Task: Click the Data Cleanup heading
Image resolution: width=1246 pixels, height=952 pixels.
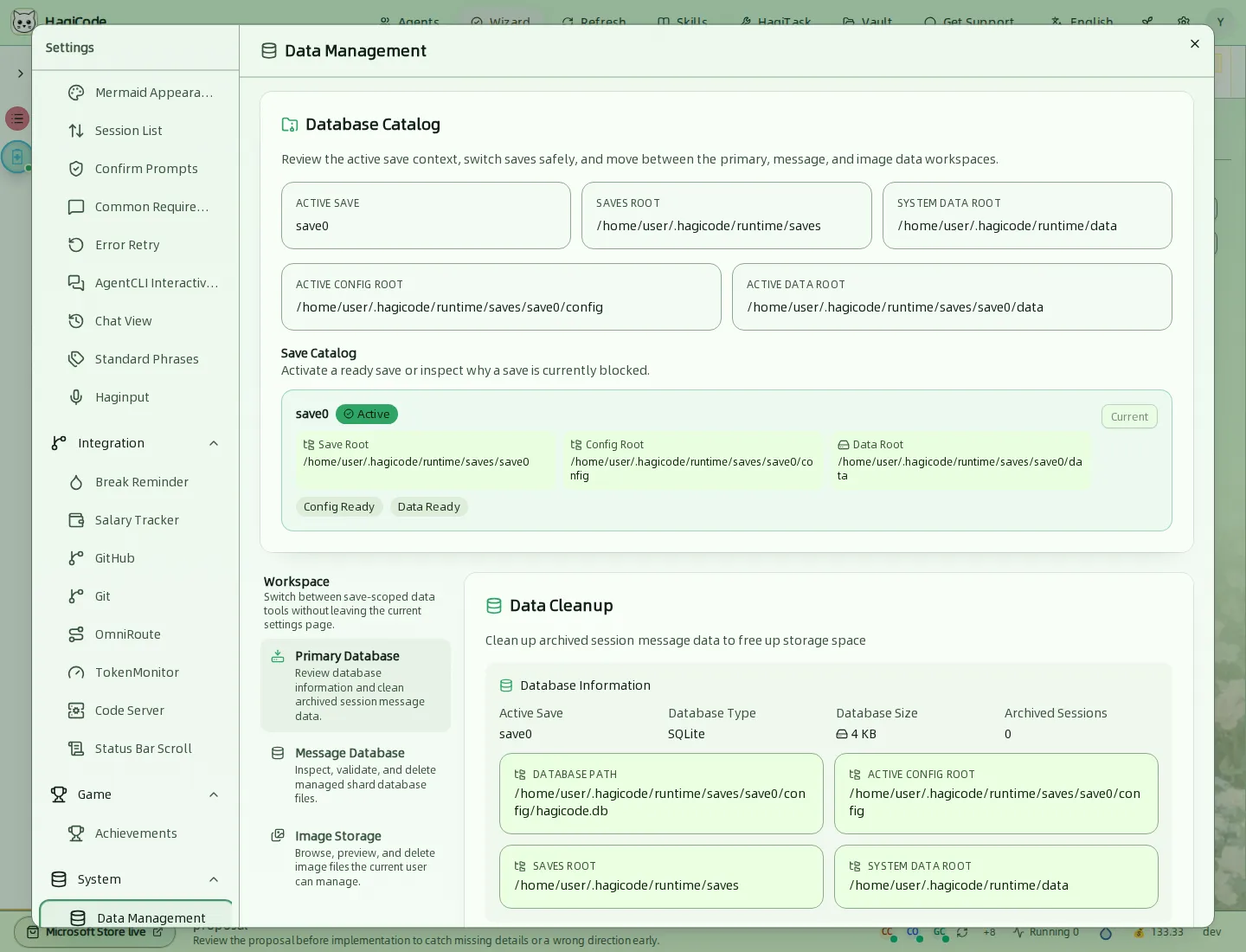Action: click(562, 606)
